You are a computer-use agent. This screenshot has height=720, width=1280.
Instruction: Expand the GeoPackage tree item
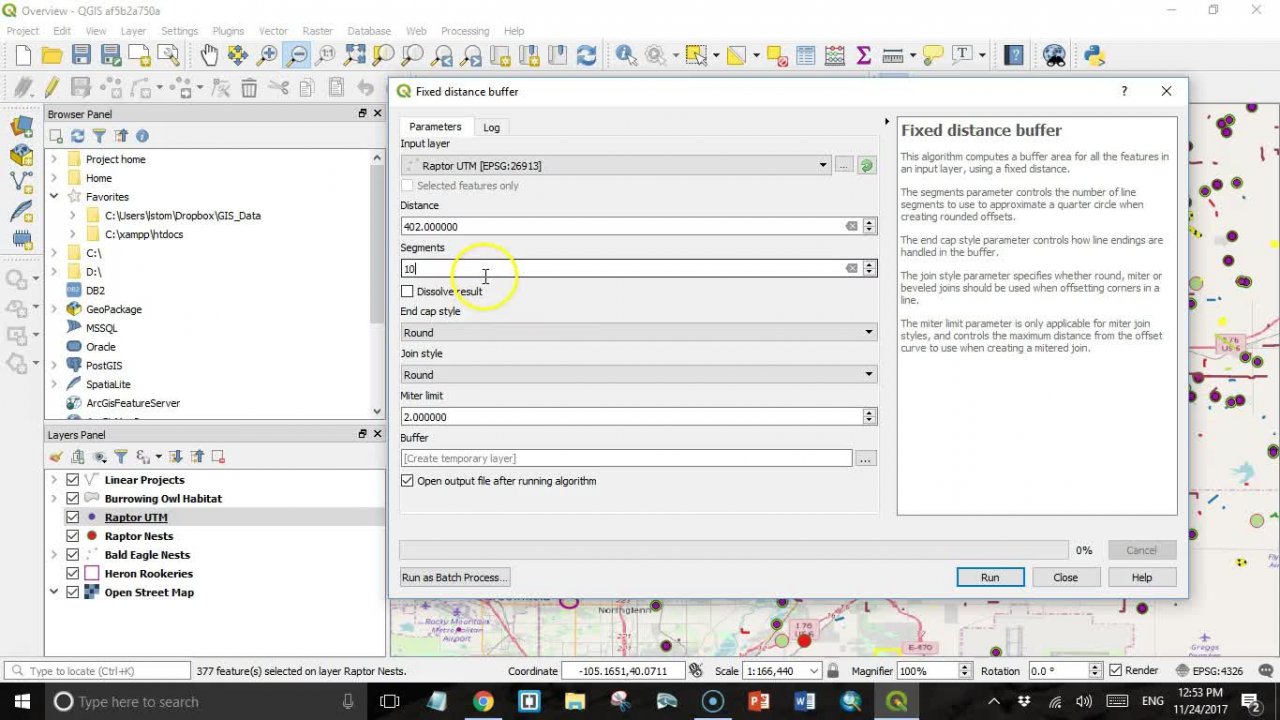pos(54,310)
